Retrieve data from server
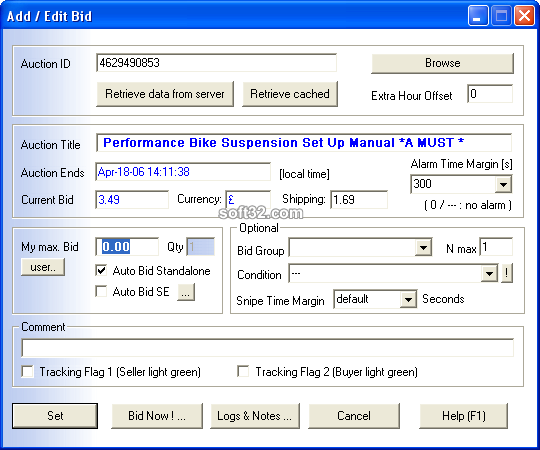This screenshot has height=450, width=540. tap(165, 94)
